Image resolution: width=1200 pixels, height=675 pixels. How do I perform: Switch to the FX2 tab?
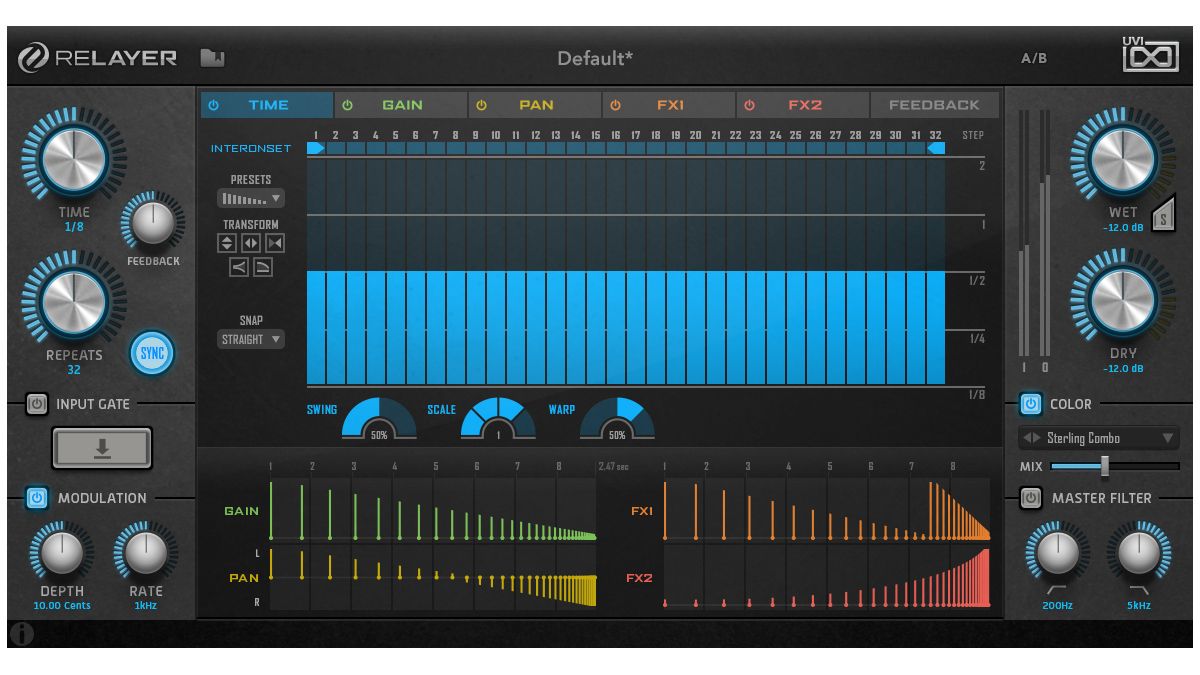coord(803,105)
